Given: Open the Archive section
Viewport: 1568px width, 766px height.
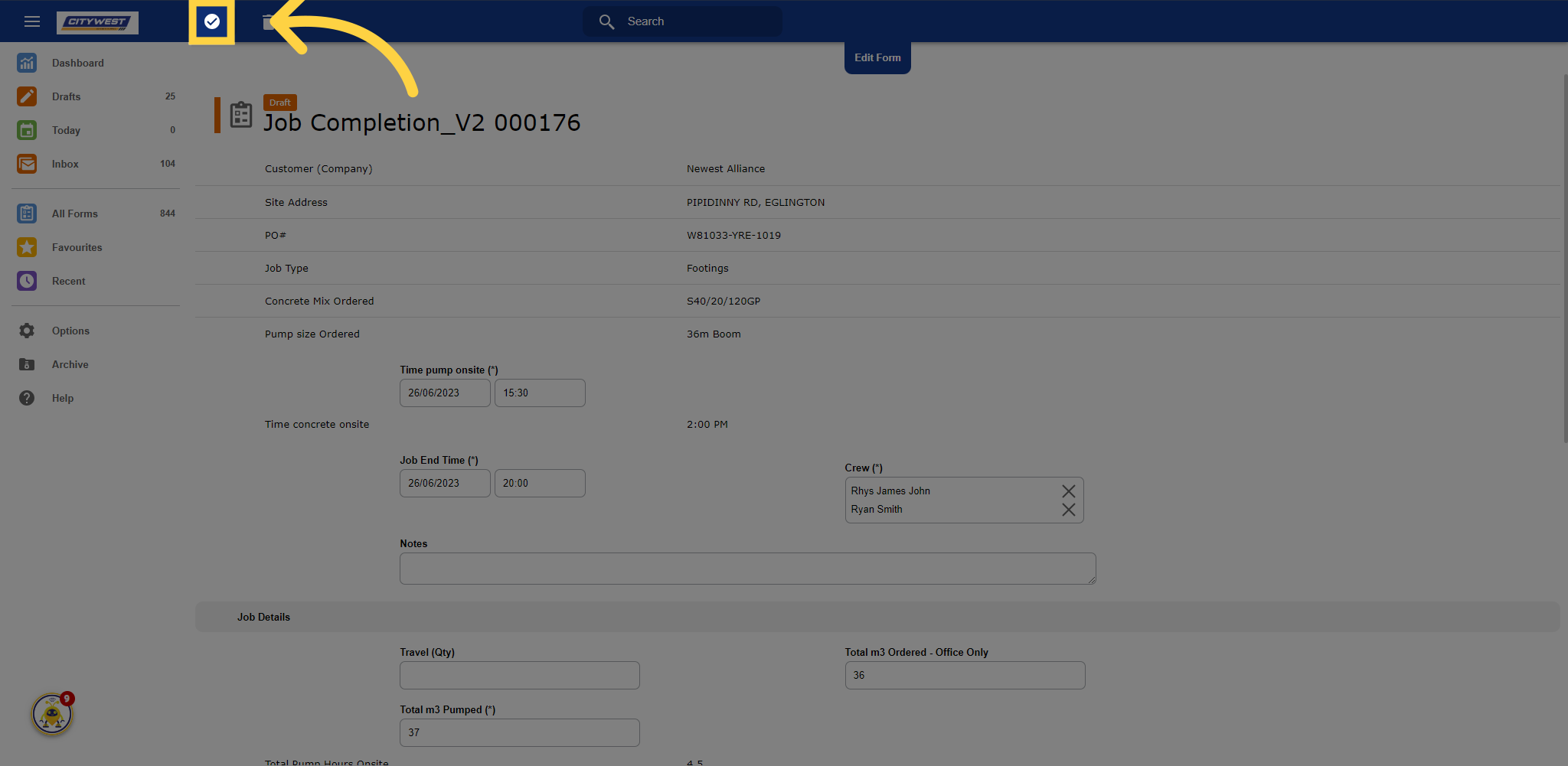Looking at the screenshot, I should [x=70, y=364].
